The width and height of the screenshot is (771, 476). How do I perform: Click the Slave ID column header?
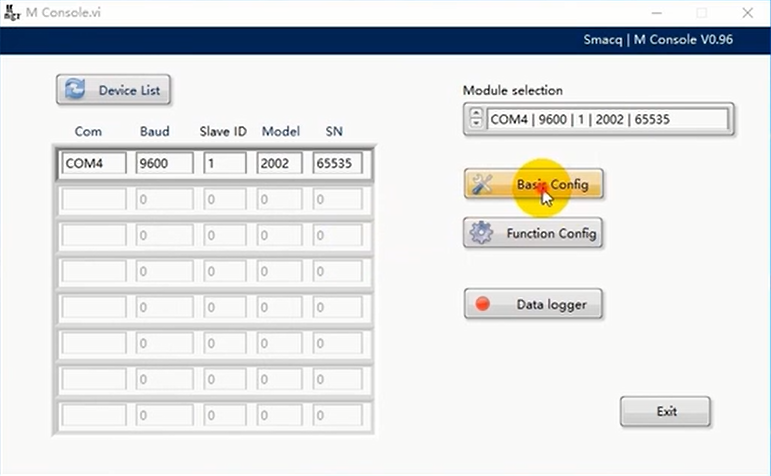coord(223,131)
